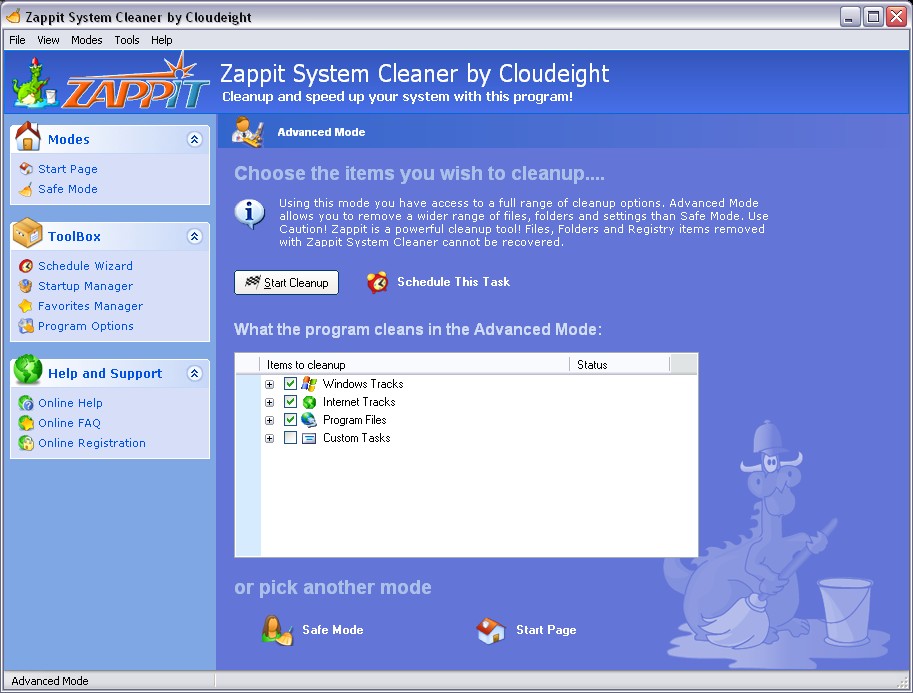
Task: Click the Advanced Mode header icon
Action: [247, 131]
